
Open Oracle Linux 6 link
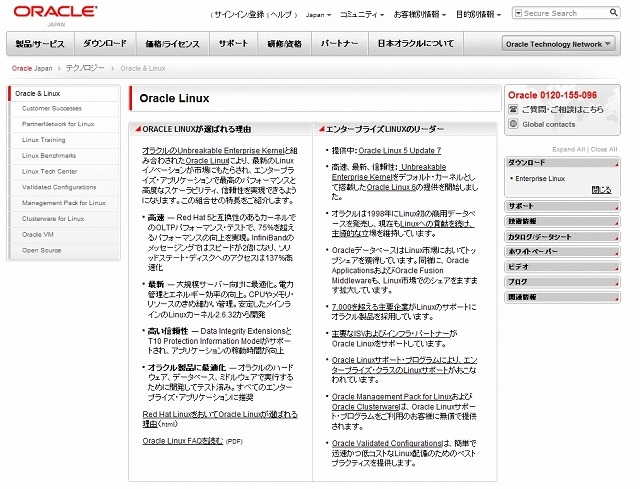point(391,187)
